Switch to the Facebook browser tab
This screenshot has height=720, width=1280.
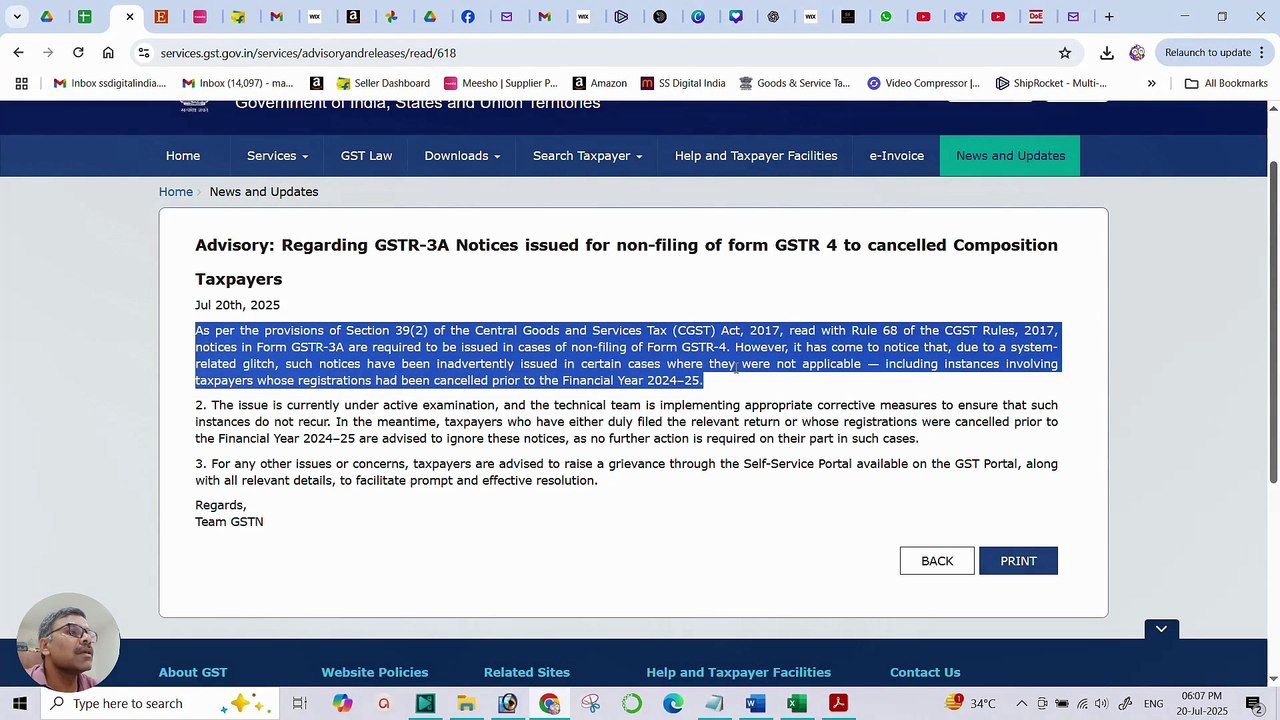(x=468, y=17)
